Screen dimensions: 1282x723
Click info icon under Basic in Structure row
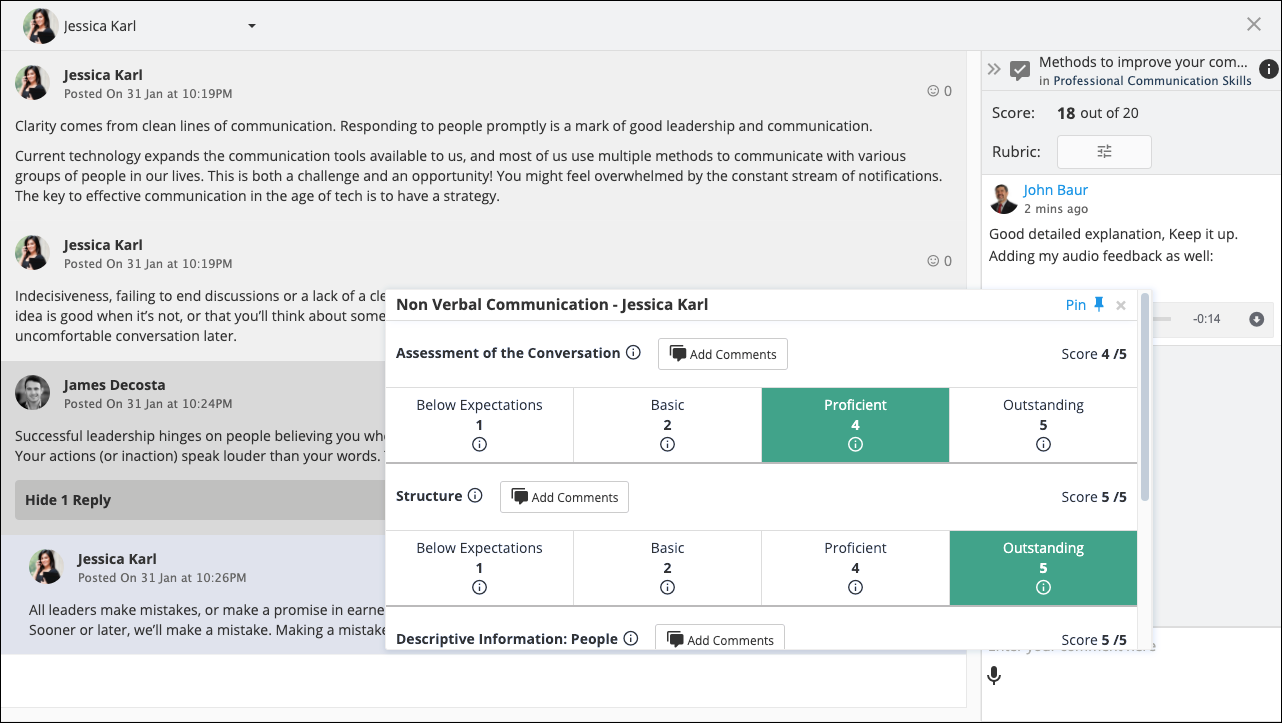[667, 588]
